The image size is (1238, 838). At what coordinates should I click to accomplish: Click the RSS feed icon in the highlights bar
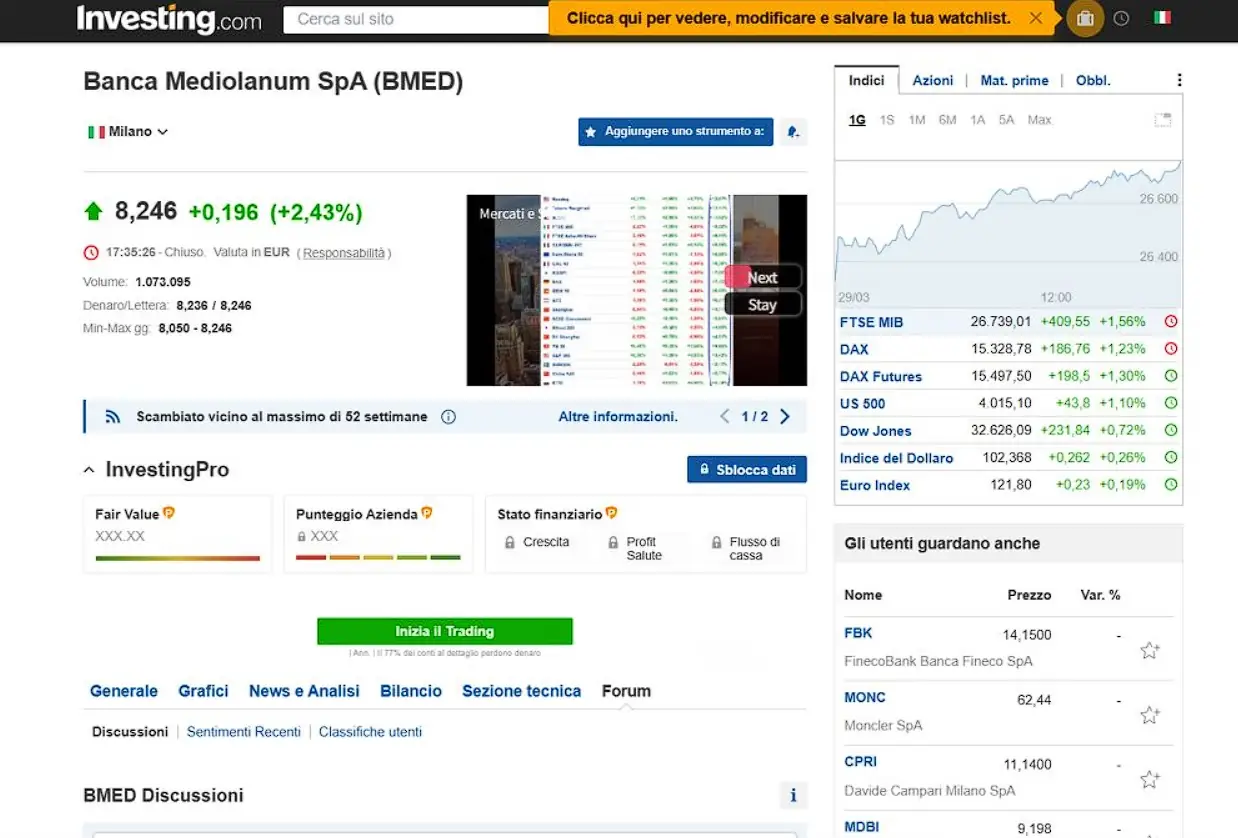pos(113,417)
